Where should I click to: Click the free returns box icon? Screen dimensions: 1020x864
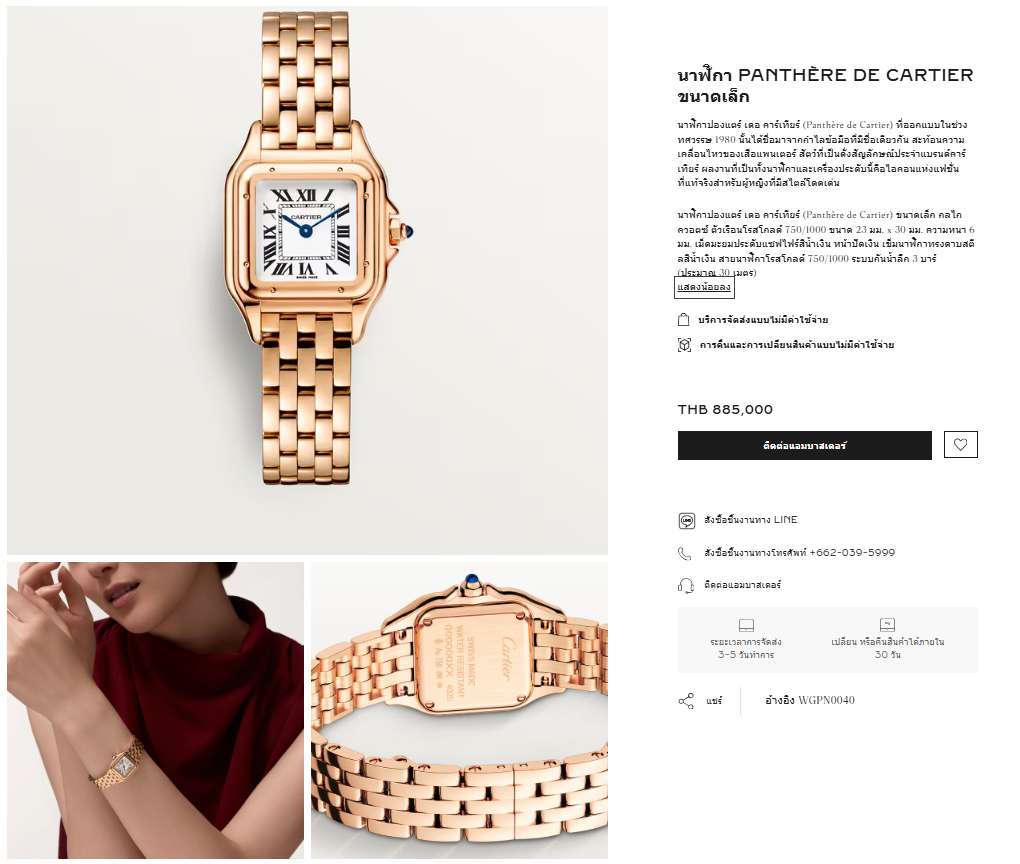click(x=684, y=345)
